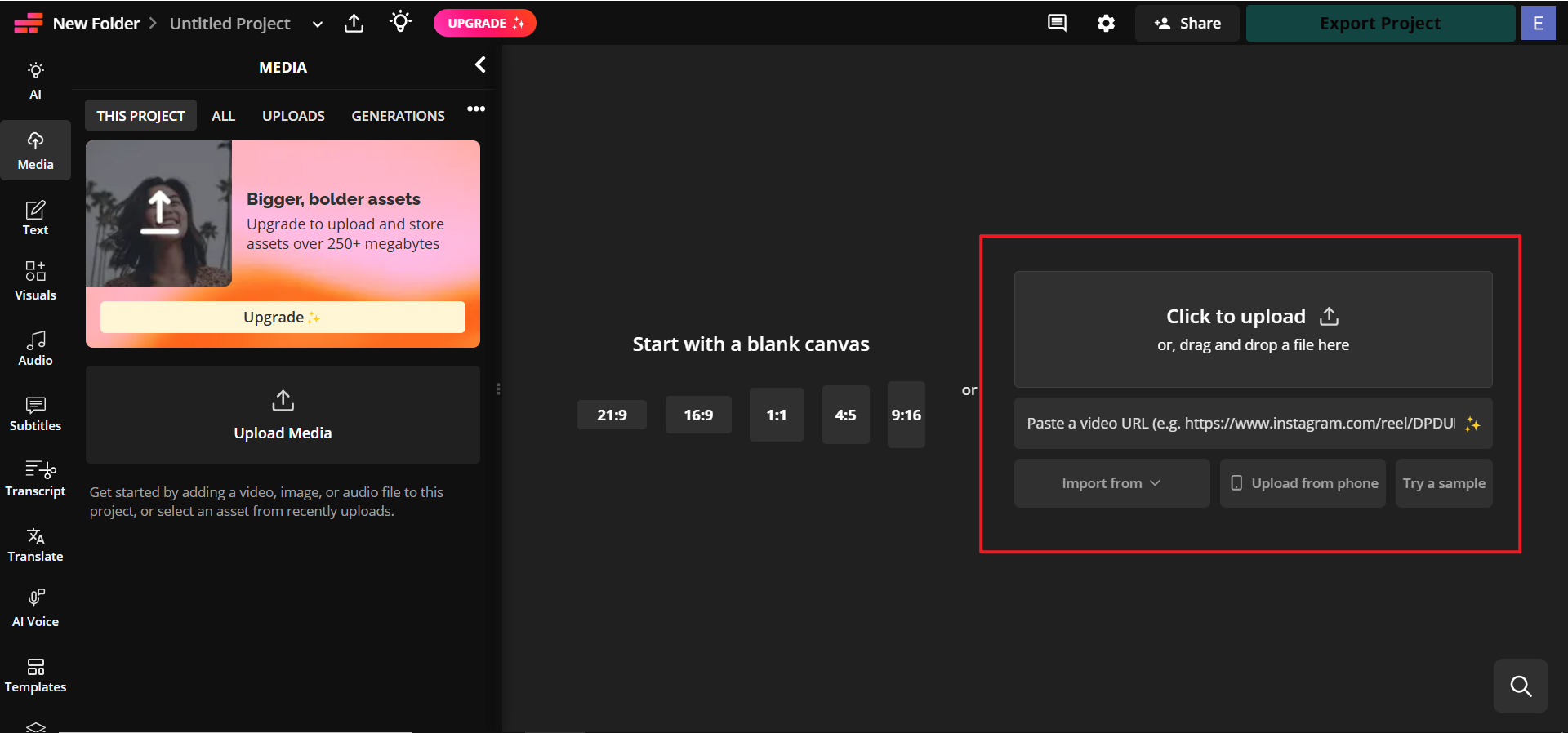Open the AI tools sidebar panel
Viewport: 1568px width, 733px height.
(35, 81)
